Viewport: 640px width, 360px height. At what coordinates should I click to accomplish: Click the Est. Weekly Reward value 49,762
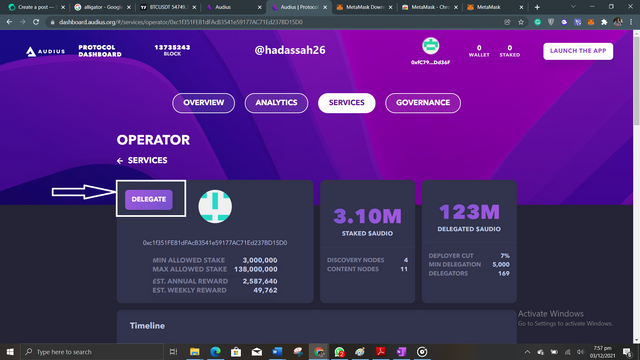click(x=265, y=290)
